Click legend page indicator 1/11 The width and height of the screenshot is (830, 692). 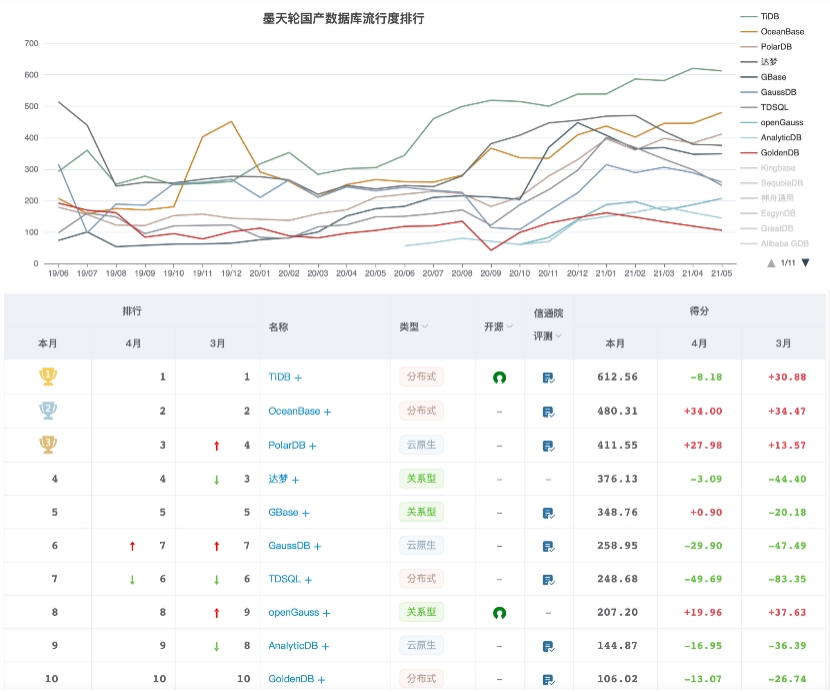(x=788, y=263)
